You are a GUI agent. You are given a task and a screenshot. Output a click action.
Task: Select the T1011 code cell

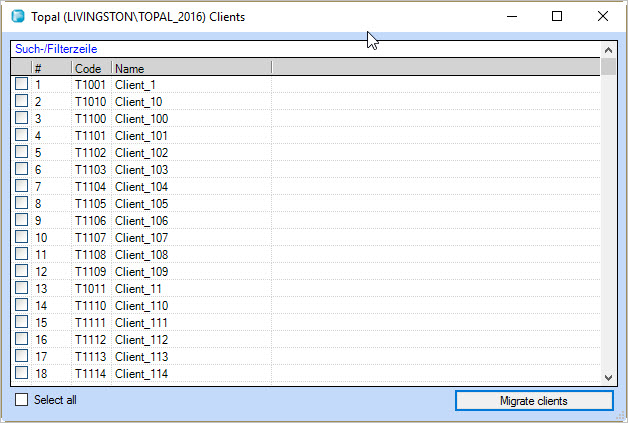(89, 288)
